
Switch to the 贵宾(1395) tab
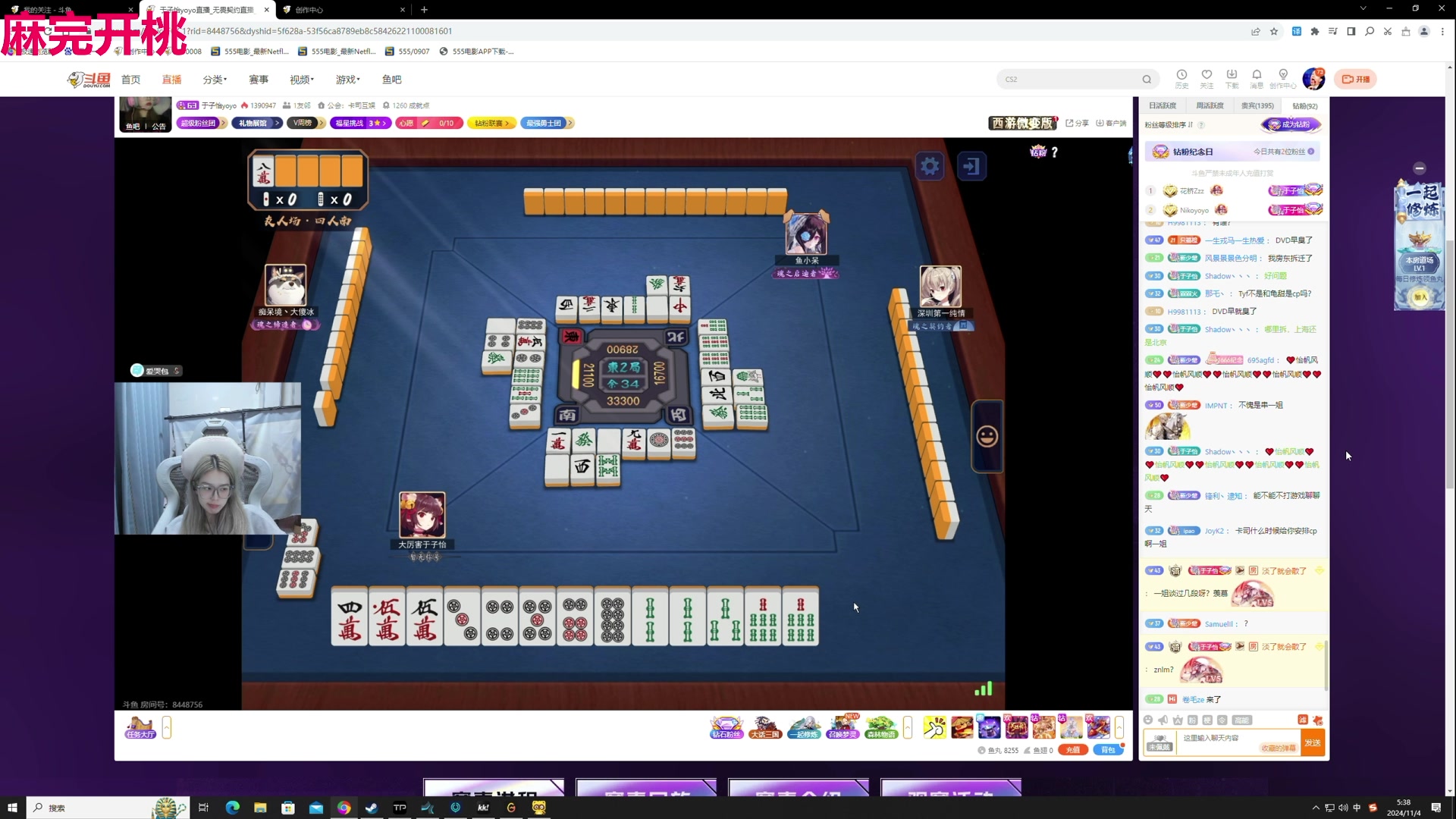(x=1257, y=105)
